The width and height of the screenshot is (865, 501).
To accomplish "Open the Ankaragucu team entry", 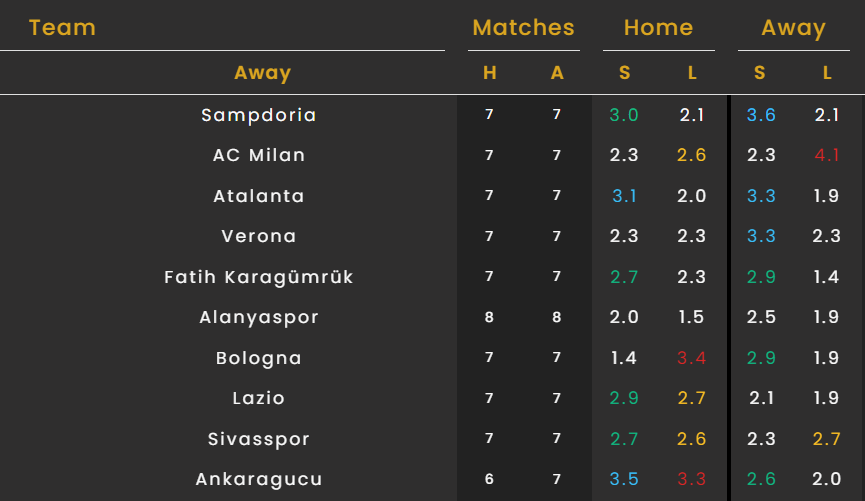I will click(x=259, y=479).
